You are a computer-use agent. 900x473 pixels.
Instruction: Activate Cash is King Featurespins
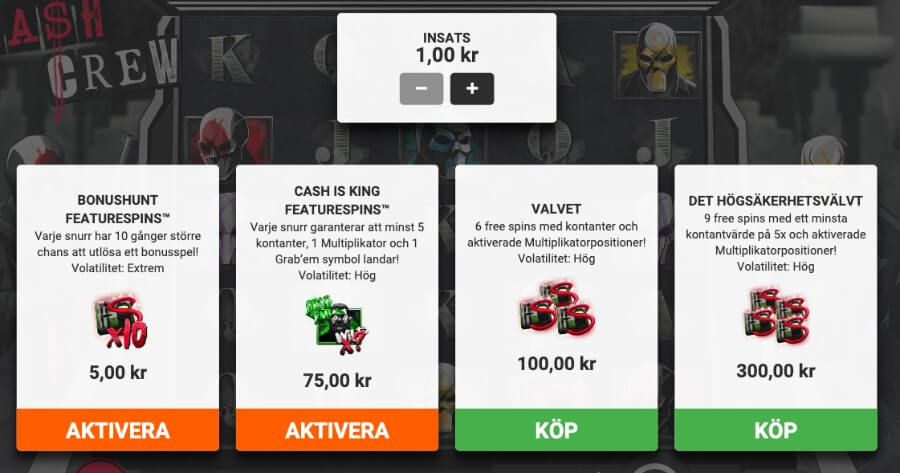[337, 430]
